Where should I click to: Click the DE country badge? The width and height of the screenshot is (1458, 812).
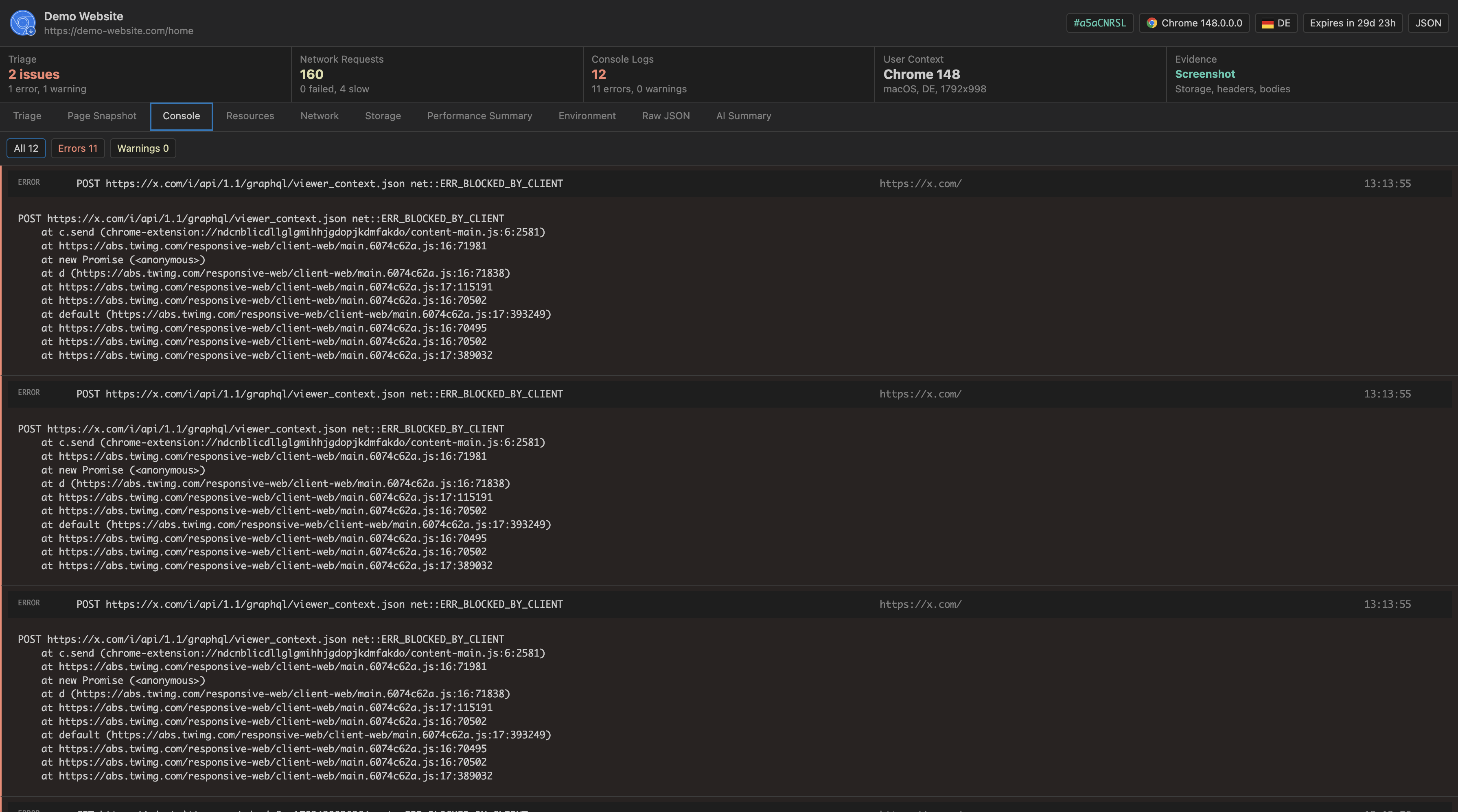click(1276, 23)
